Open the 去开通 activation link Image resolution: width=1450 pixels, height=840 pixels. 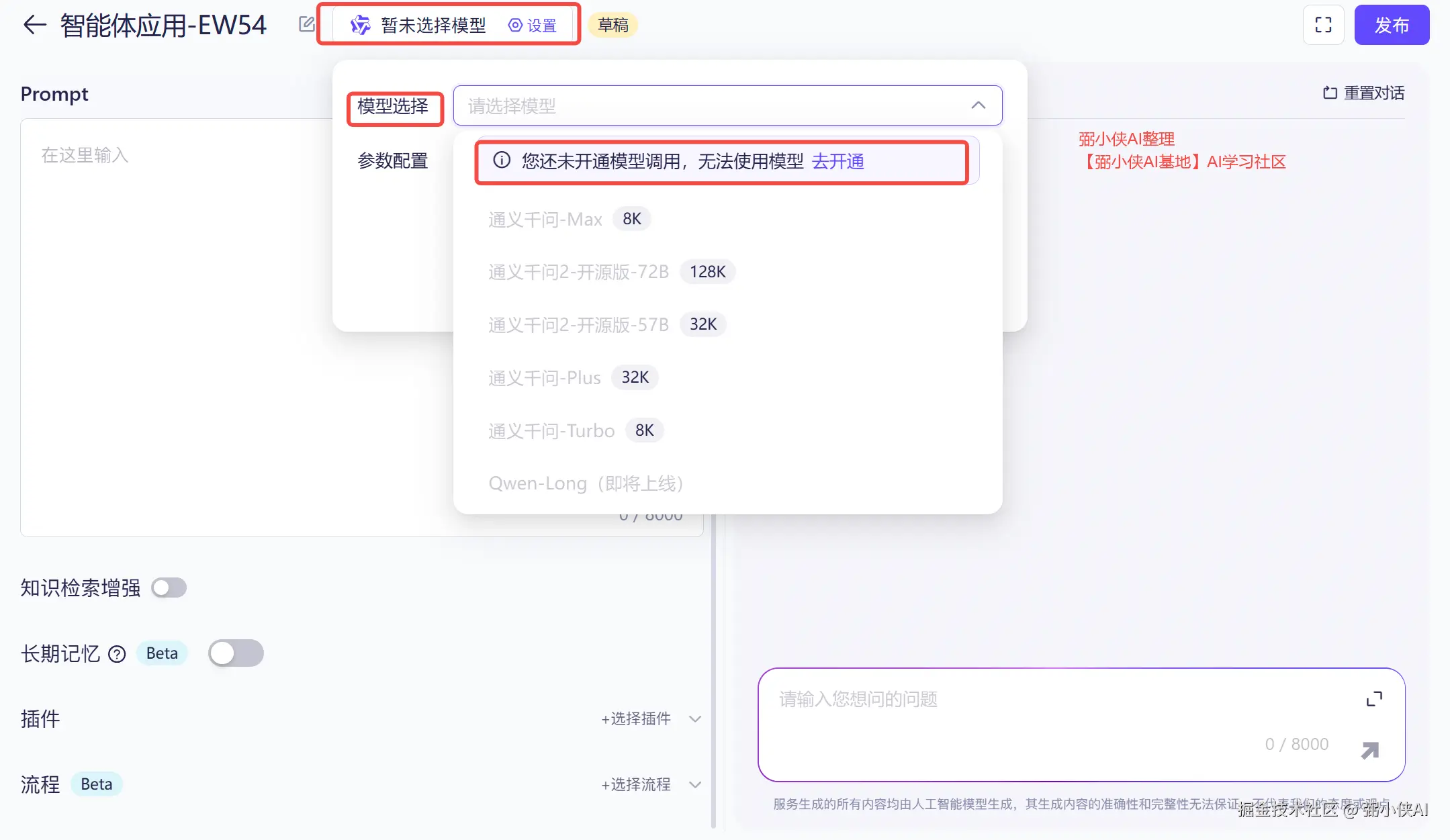(837, 161)
